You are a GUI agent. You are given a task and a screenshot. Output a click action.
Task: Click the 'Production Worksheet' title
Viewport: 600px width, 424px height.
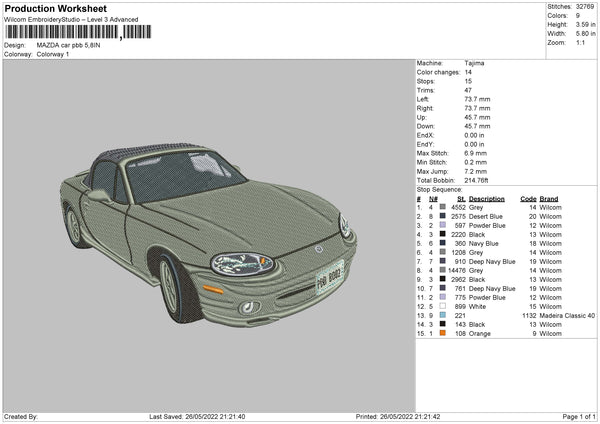56,8
